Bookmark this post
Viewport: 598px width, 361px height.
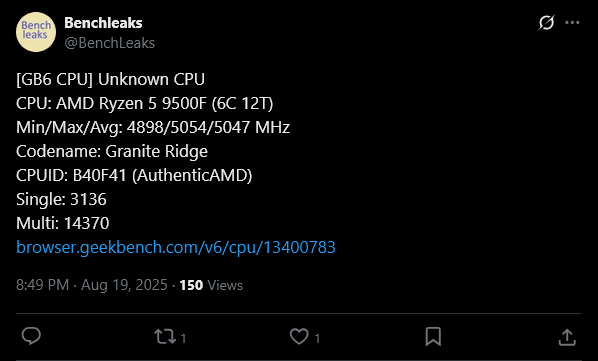(433, 337)
